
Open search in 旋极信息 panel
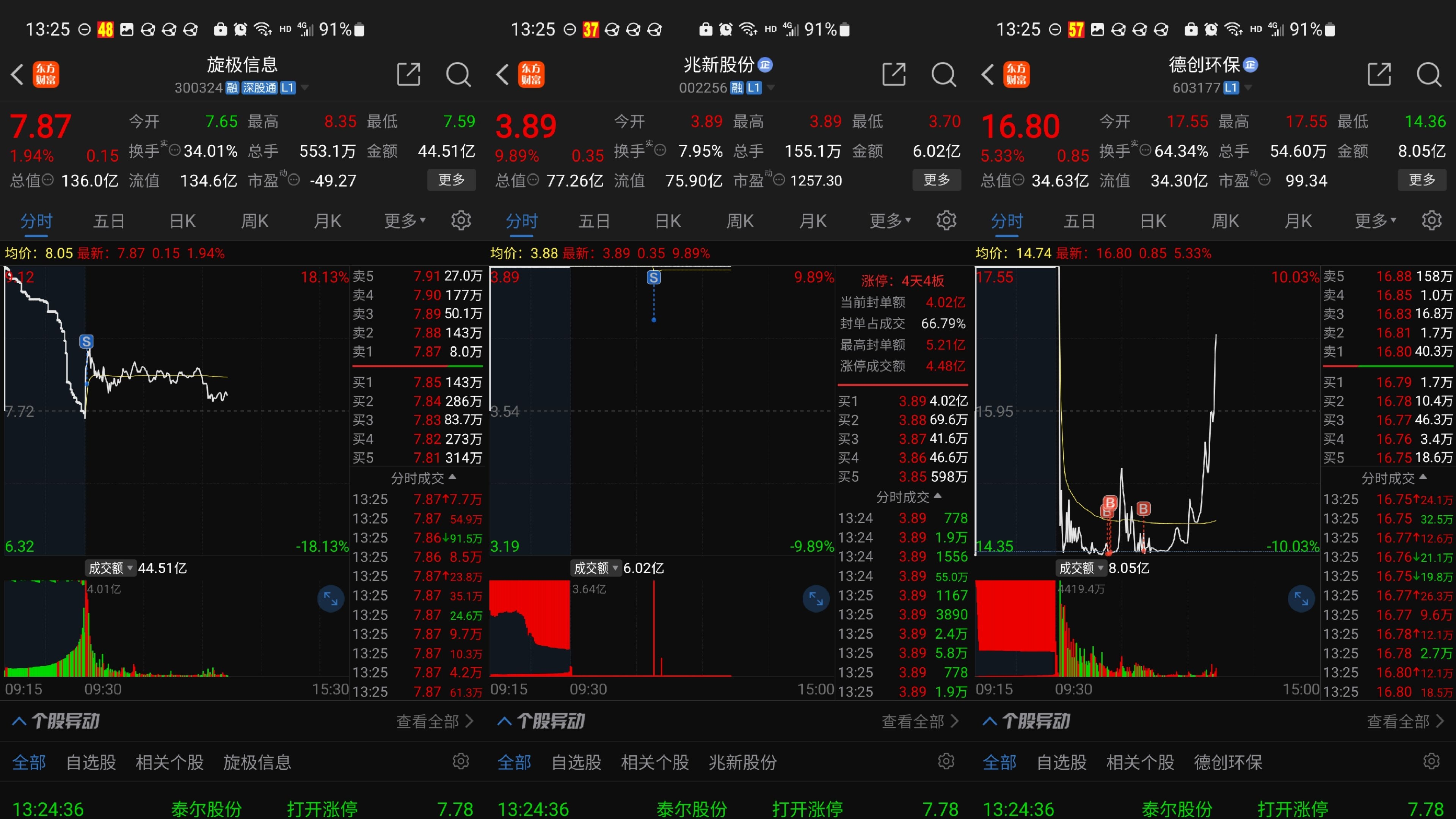458,74
